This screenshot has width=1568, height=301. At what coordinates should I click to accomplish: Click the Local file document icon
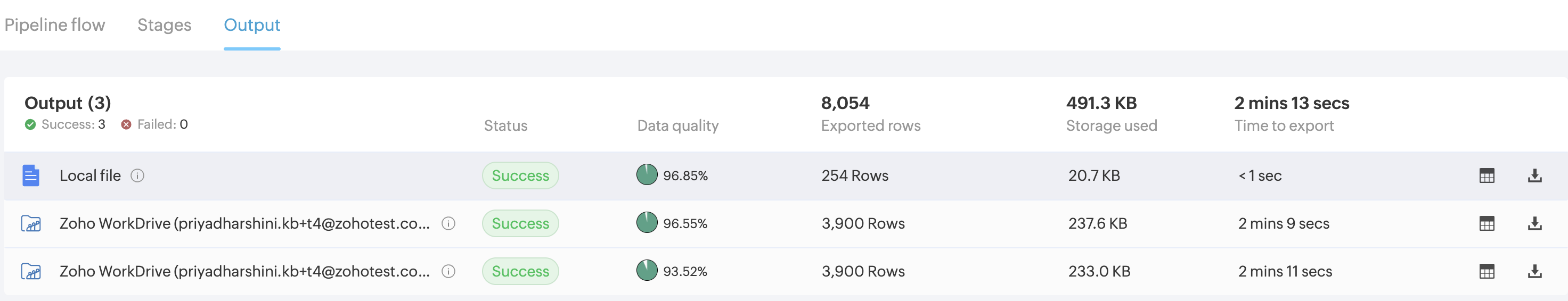31,175
